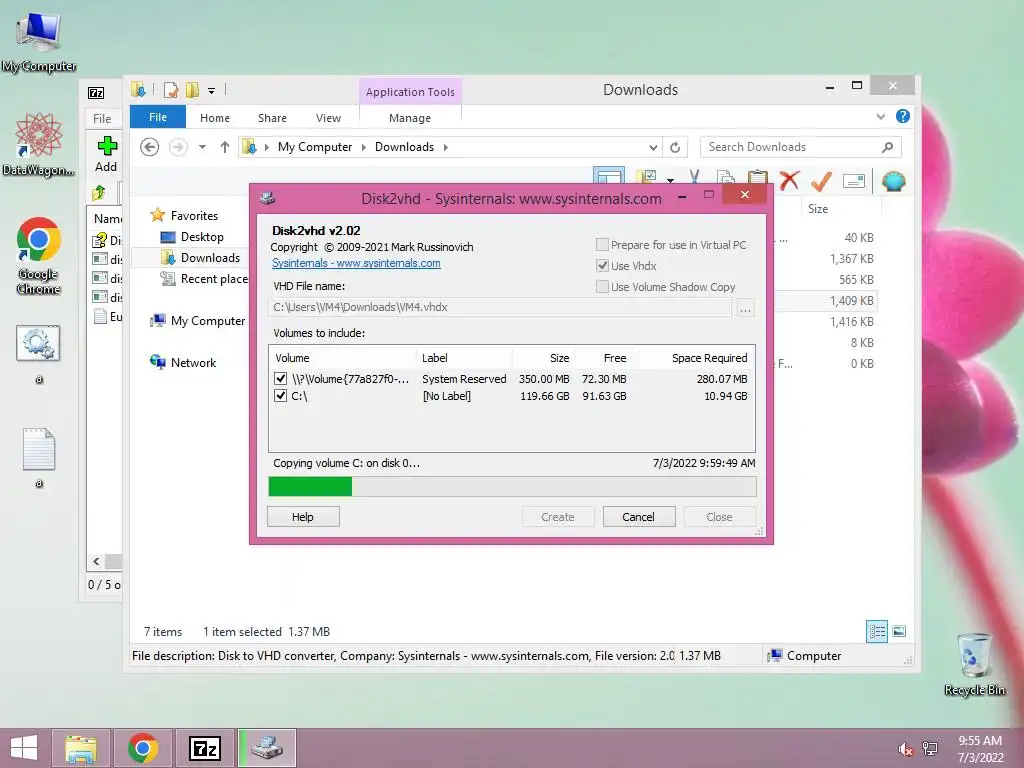This screenshot has height=768, width=1024.
Task: Open Chrome from the taskbar
Action: pos(142,748)
